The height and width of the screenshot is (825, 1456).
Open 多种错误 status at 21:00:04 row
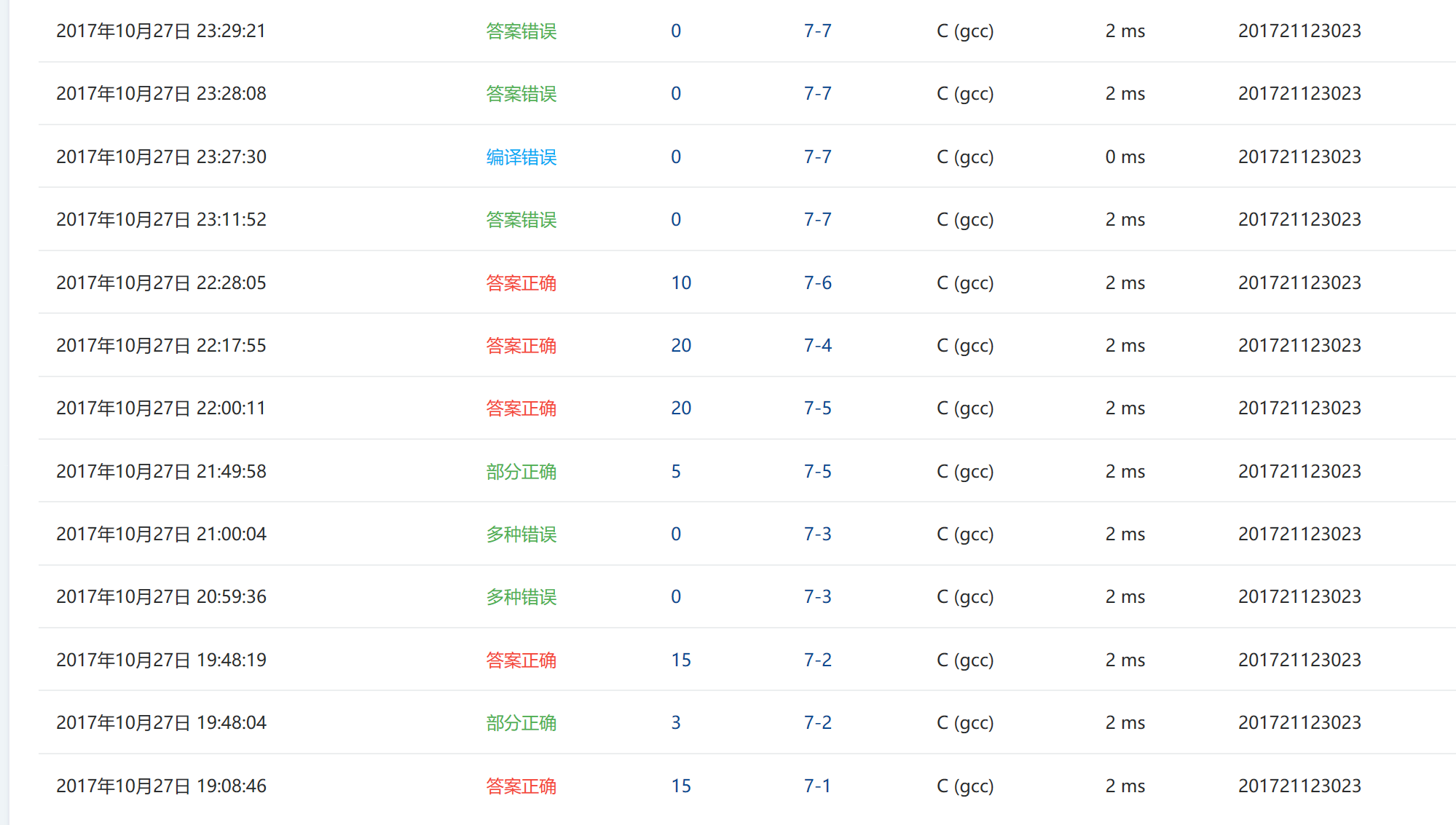point(521,534)
